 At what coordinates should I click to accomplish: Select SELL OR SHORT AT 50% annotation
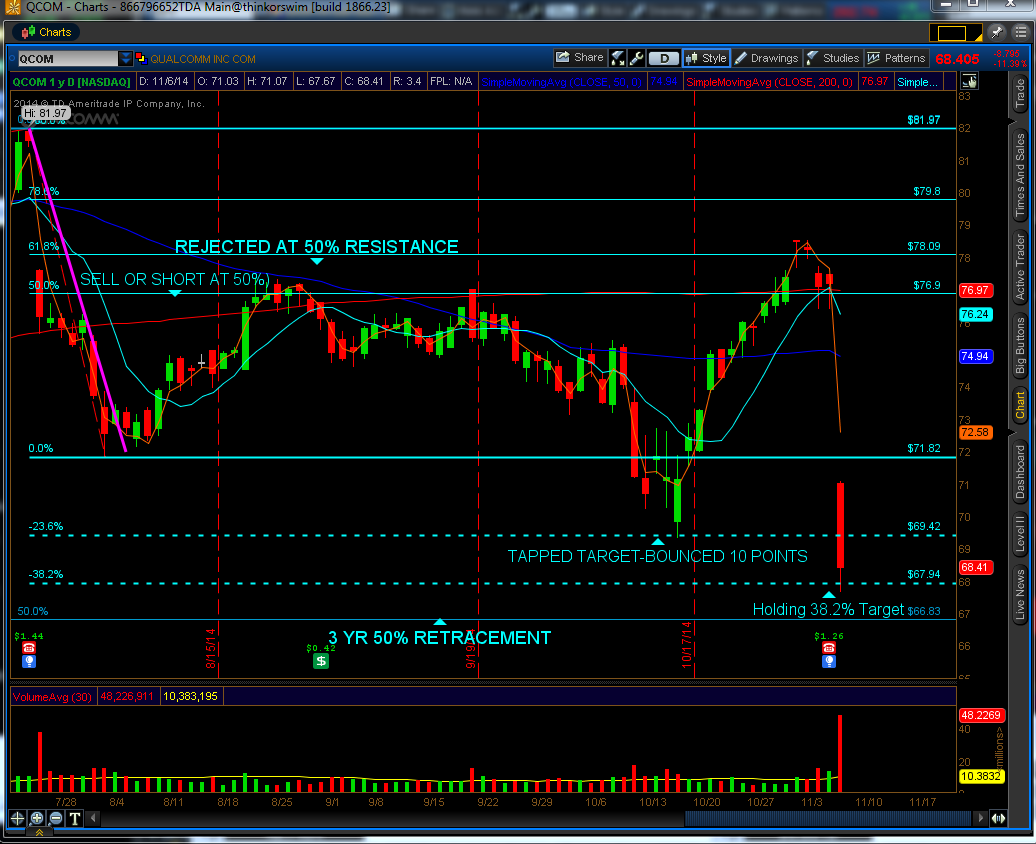coord(174,279)
